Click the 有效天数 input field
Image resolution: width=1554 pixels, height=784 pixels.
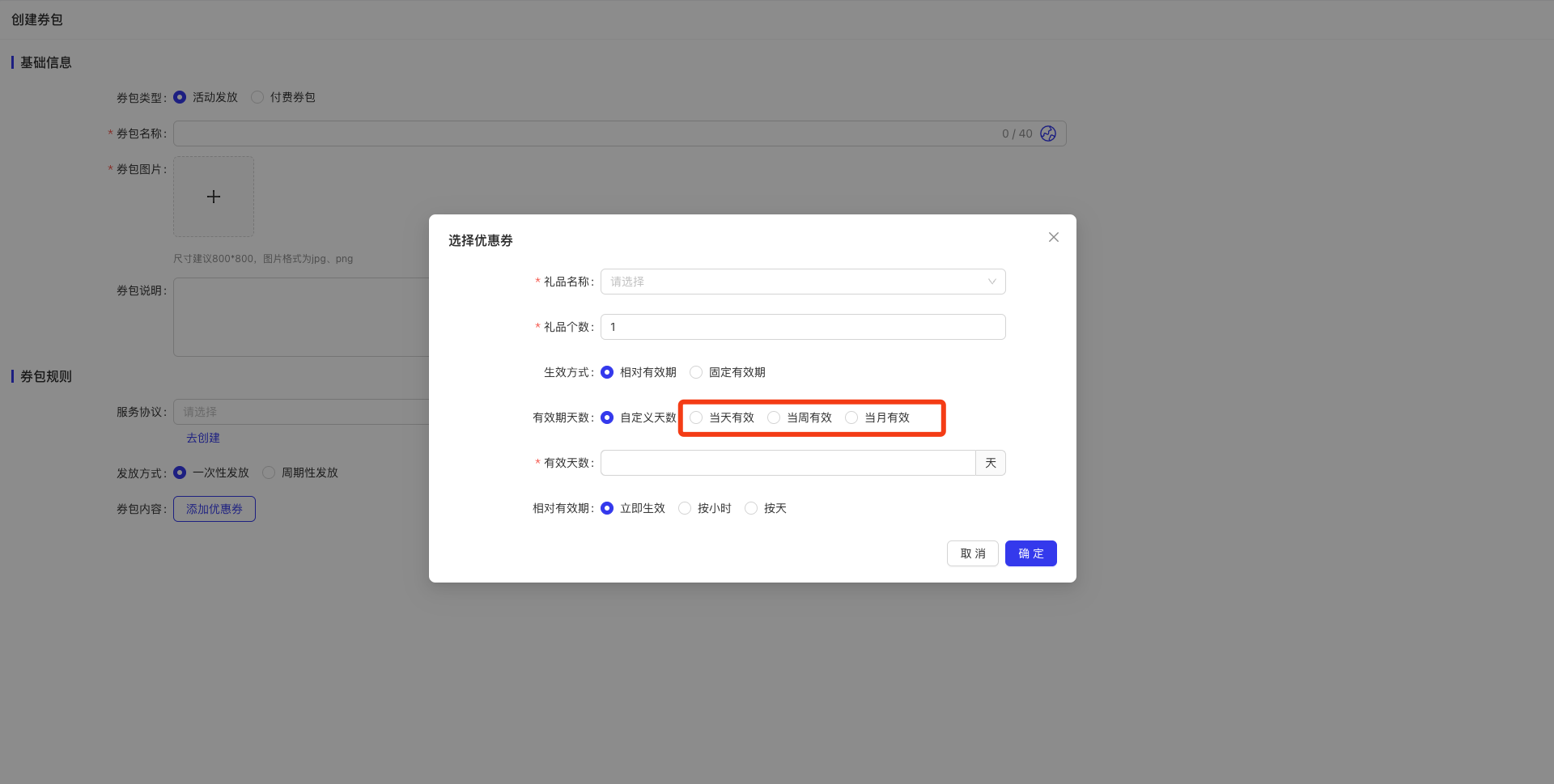[788, 463]
